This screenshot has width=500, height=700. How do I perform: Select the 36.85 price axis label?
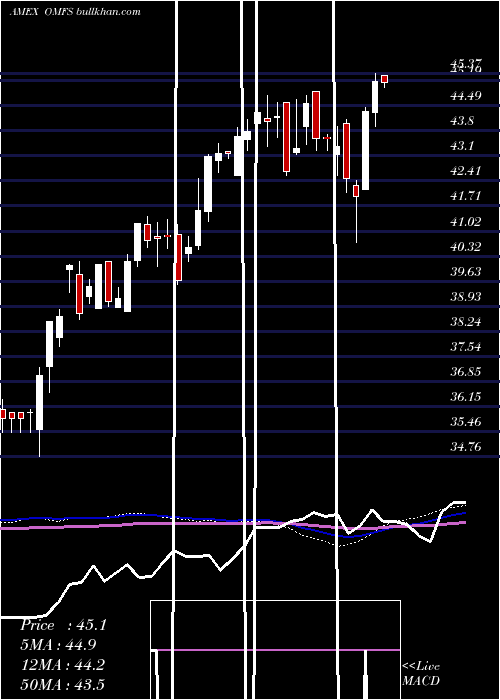coord(466,371)
